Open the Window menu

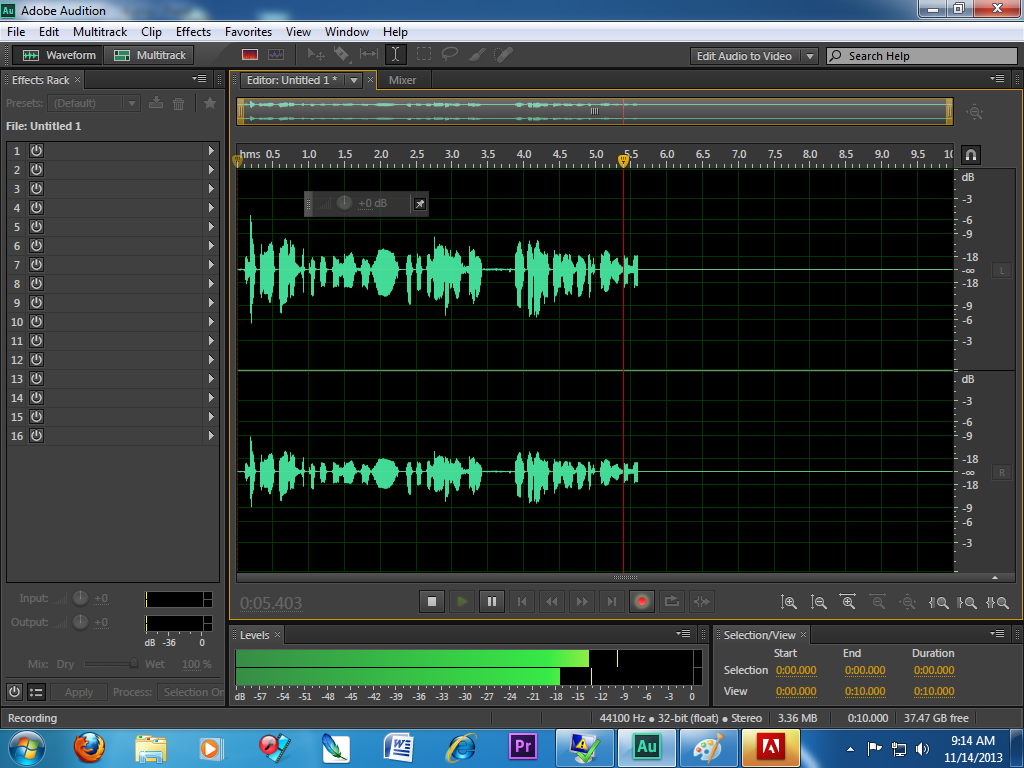coord(347,32)
